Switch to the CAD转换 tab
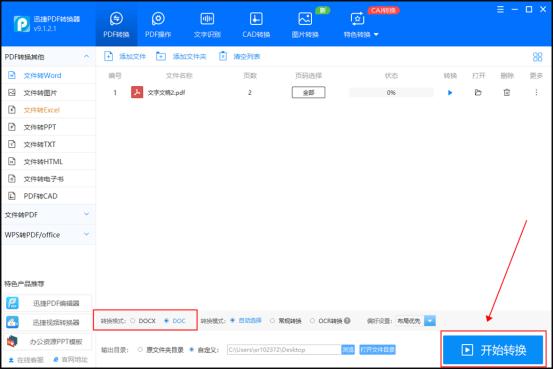This screenshot has width=554, height=369. [x=256, y=25]
